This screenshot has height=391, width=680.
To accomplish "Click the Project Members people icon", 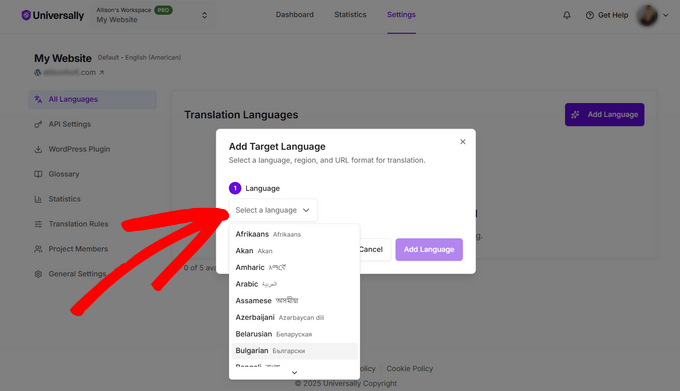I will (38, 249).
